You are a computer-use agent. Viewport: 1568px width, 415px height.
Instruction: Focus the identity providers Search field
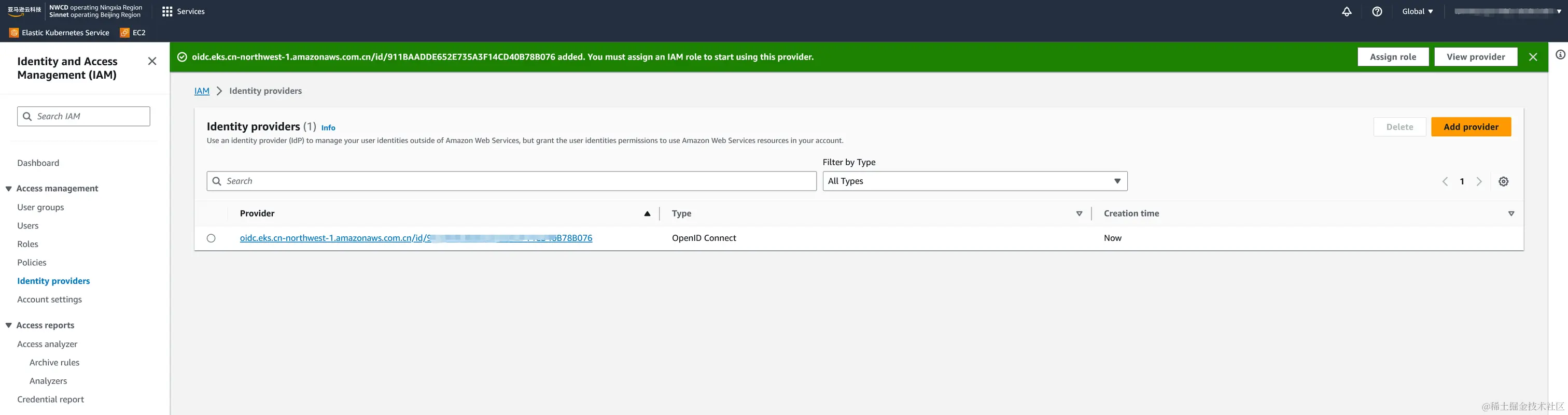coord(511,181)
